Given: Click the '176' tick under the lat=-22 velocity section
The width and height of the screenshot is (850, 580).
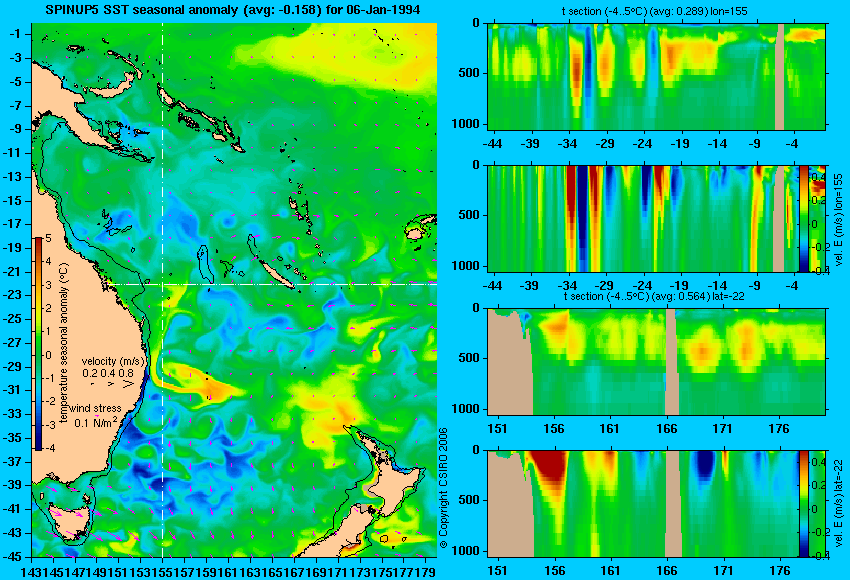Looking at the screenshot, I should click(x=779, y=571).
